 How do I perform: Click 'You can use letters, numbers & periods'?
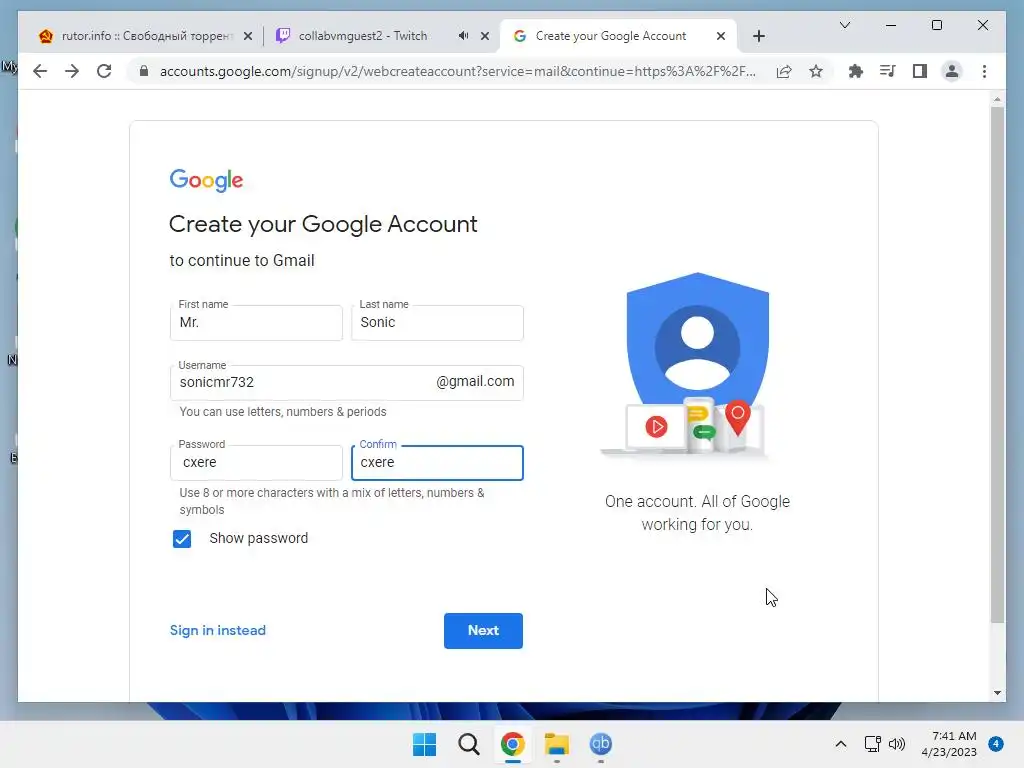(x=283, y=412)
